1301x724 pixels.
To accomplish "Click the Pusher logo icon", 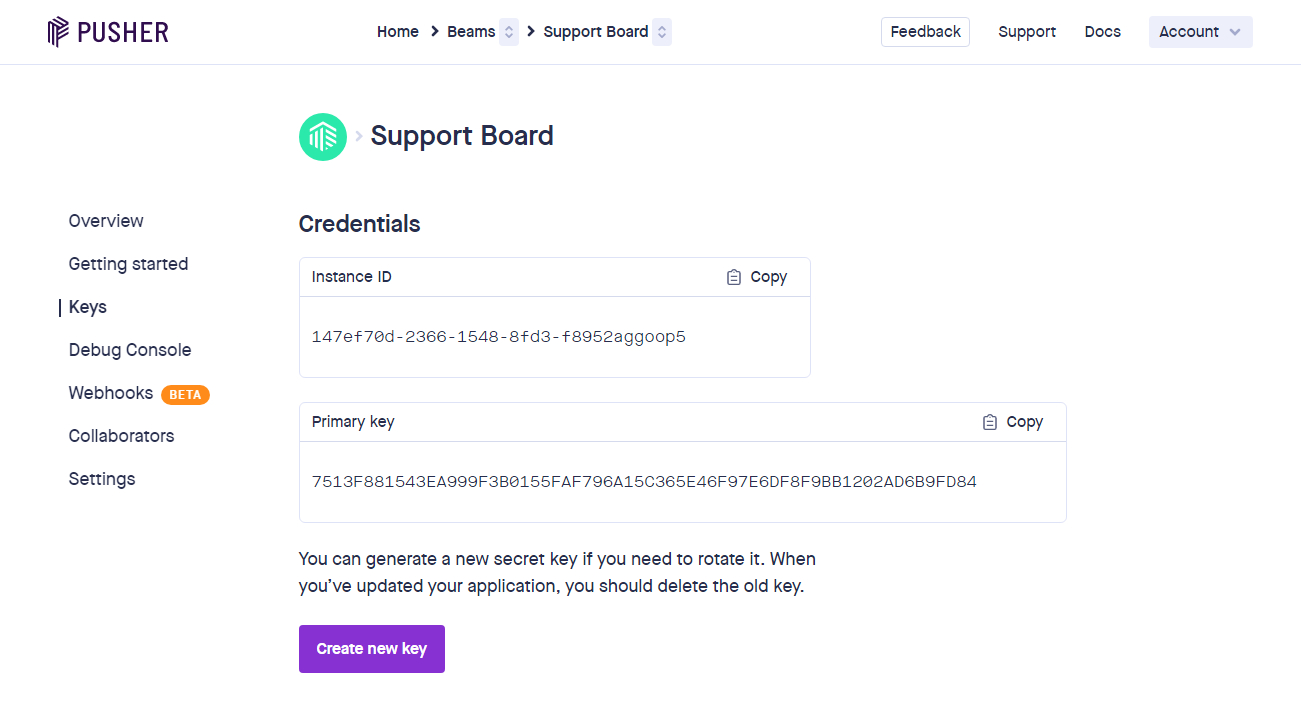I will [x=58, y=32].
